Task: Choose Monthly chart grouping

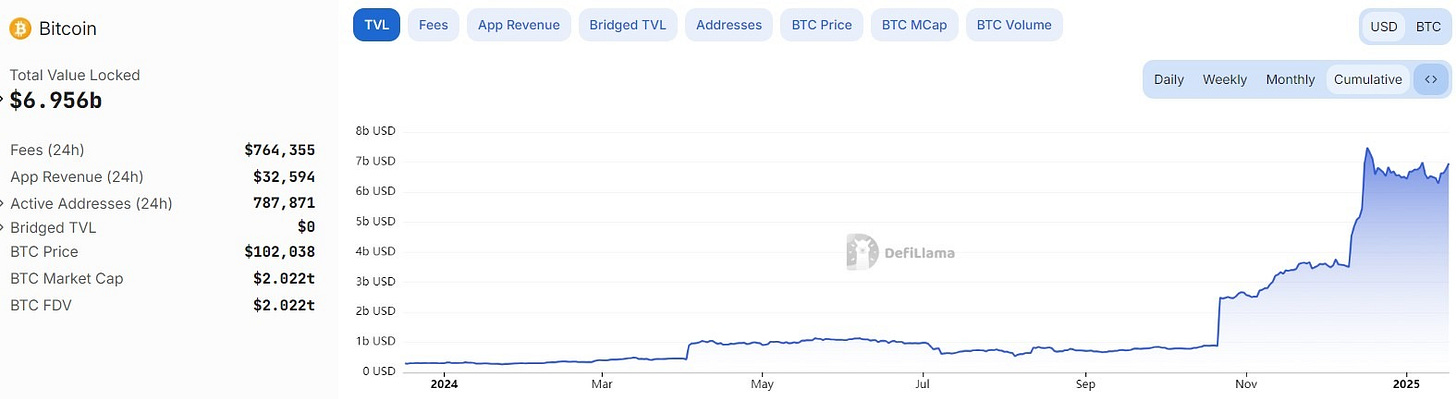Action: [1291, 80]
